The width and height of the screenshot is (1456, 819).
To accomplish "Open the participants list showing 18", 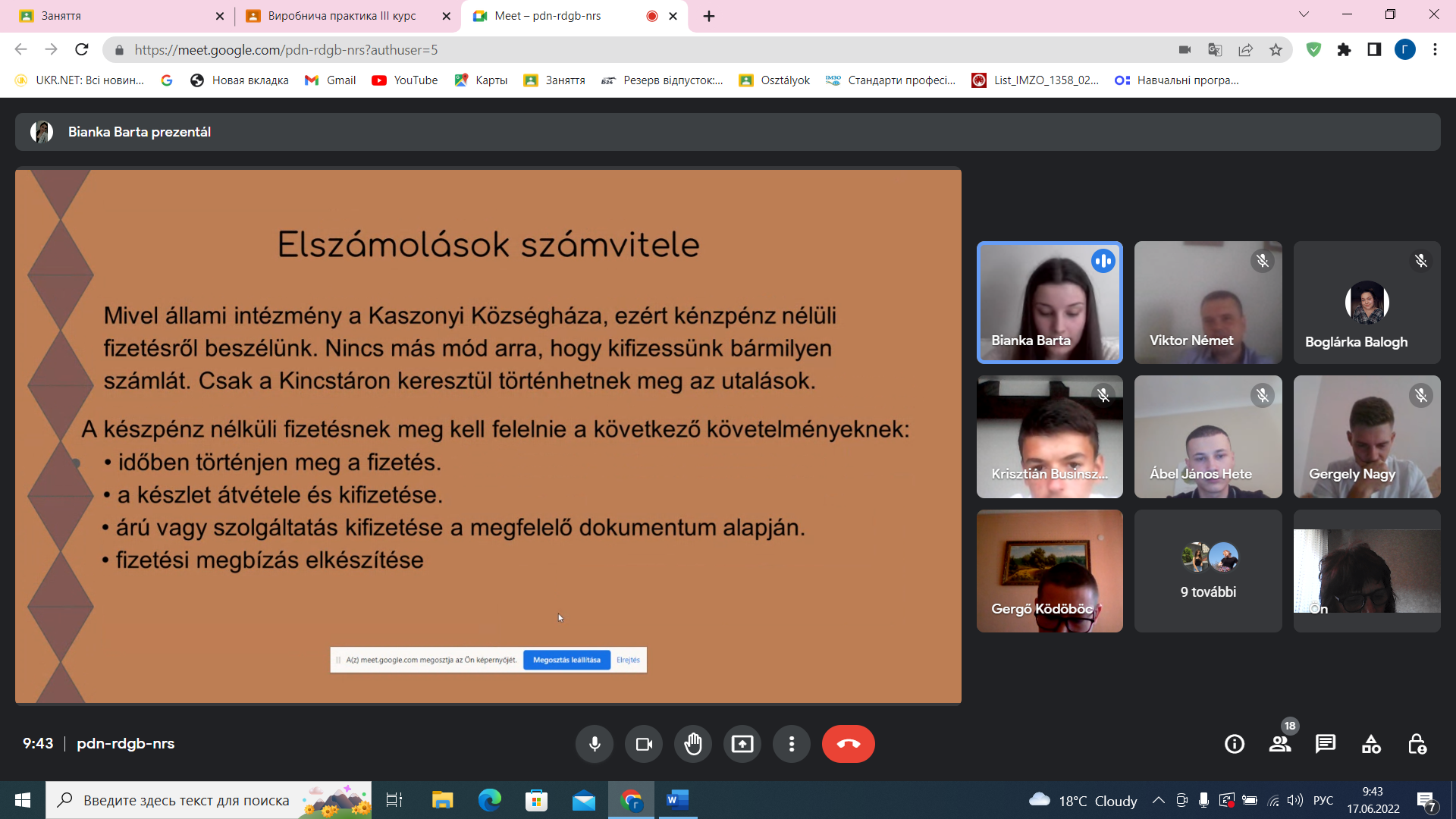I will [1280, 744].
